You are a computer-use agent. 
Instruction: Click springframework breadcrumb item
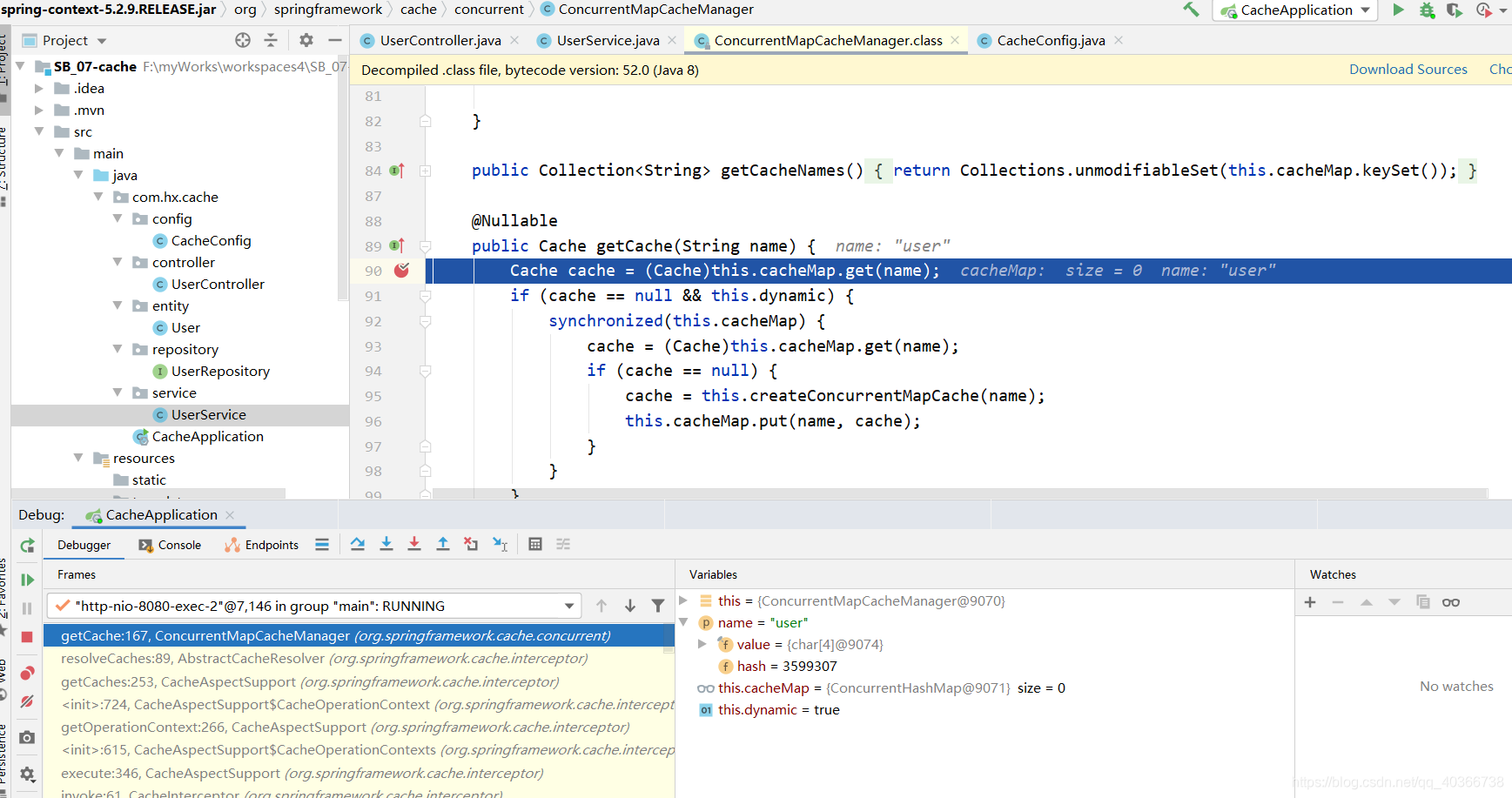point(328,10)
